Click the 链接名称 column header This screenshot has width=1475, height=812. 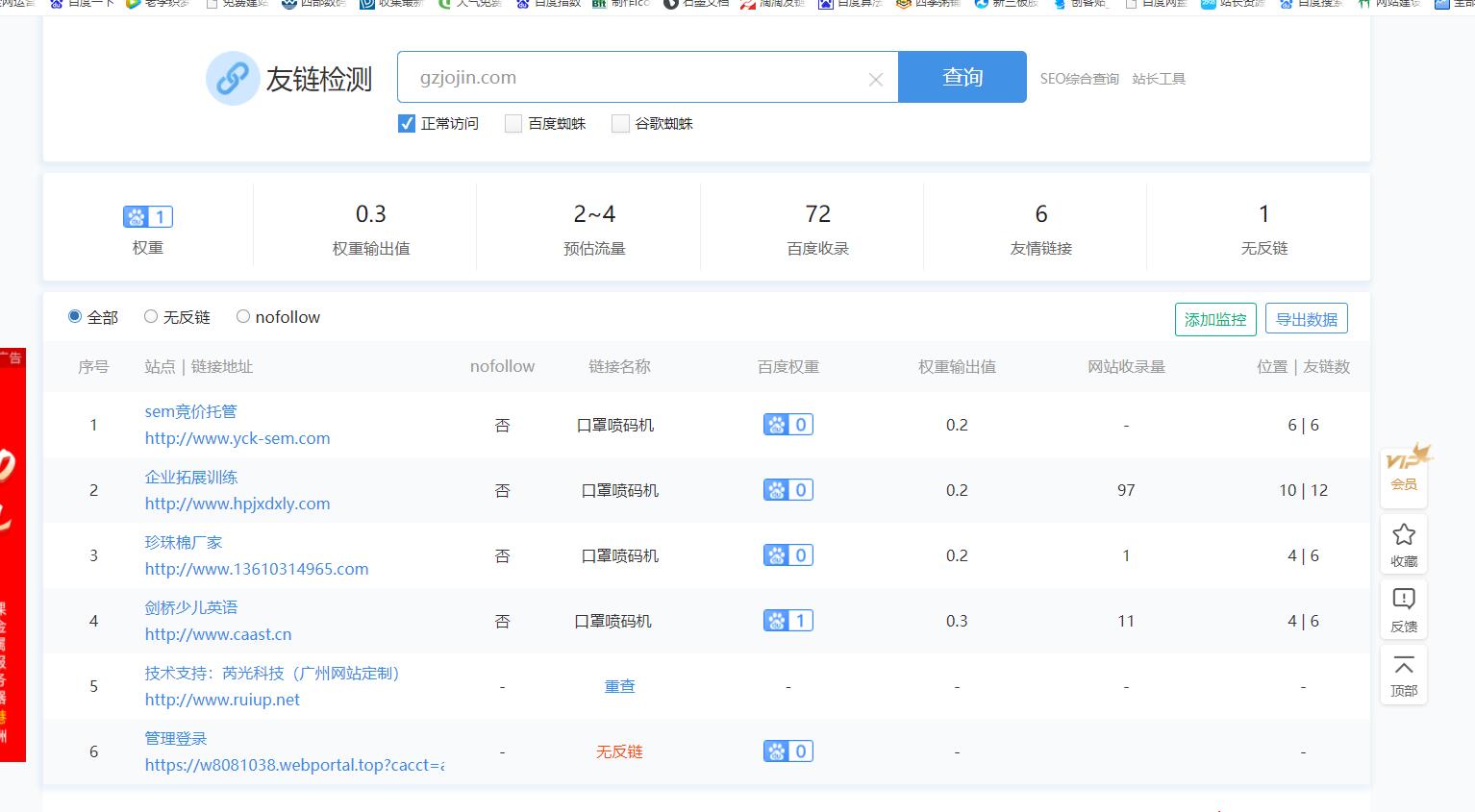tap(619, 366)
